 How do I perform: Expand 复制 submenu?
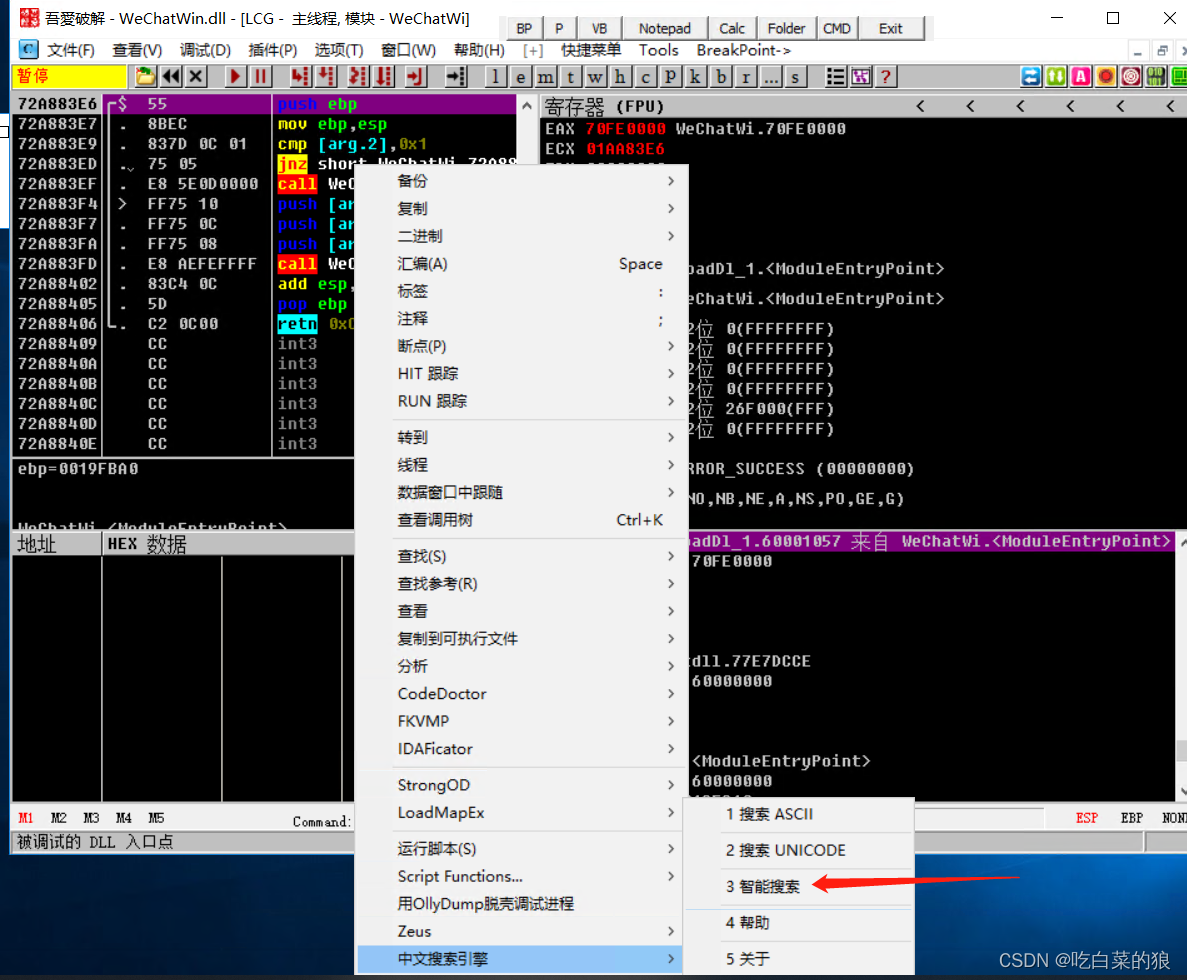pyautogui.click(x=521, y=208)
